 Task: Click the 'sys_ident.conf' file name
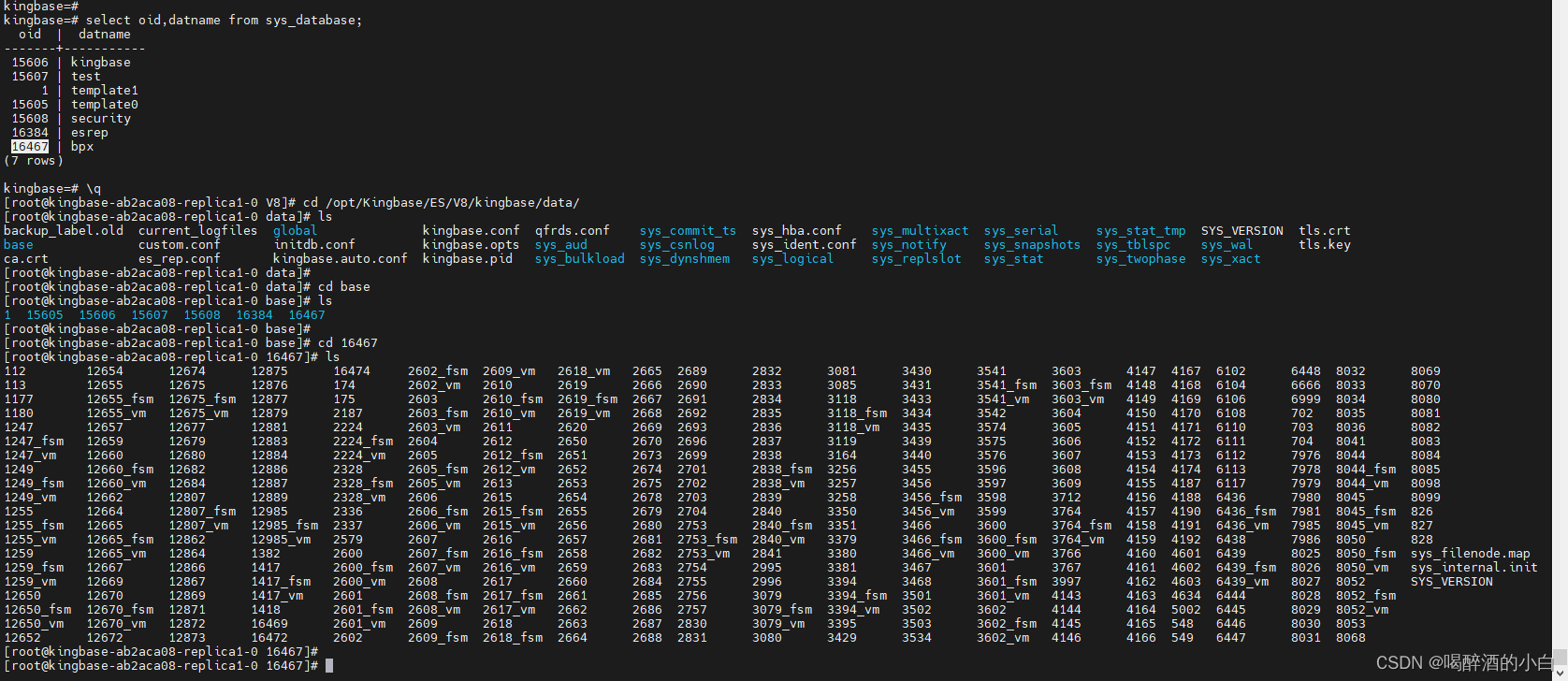pyautogui.click(x=805, y=245)
